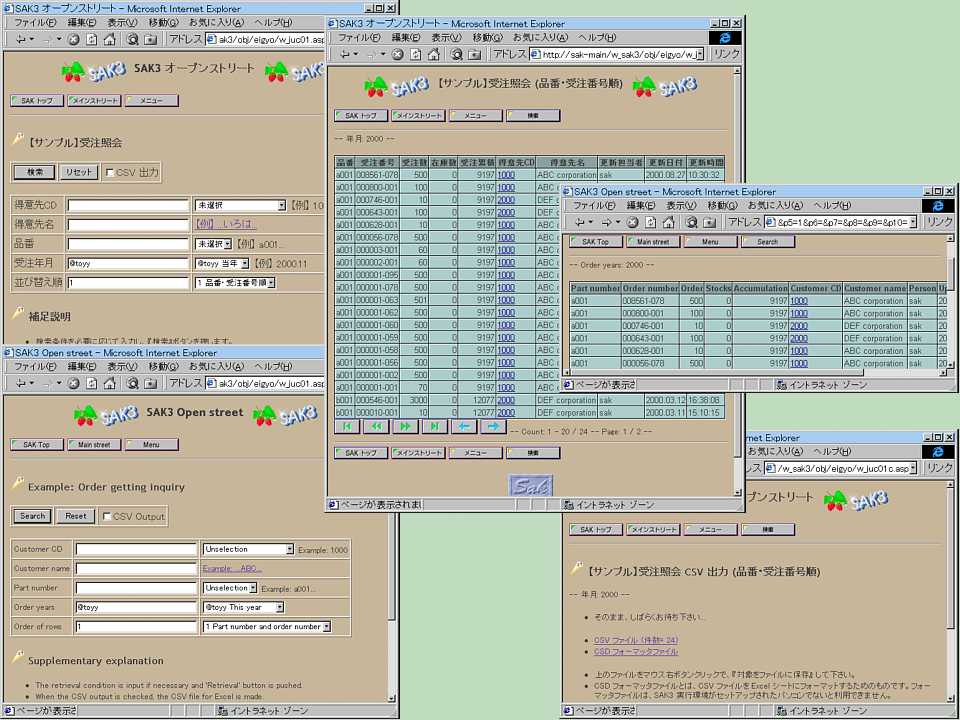Jump to first page using results pagination button
The image size is (960, 720).
pyautogui.click(x=347, y=426)
